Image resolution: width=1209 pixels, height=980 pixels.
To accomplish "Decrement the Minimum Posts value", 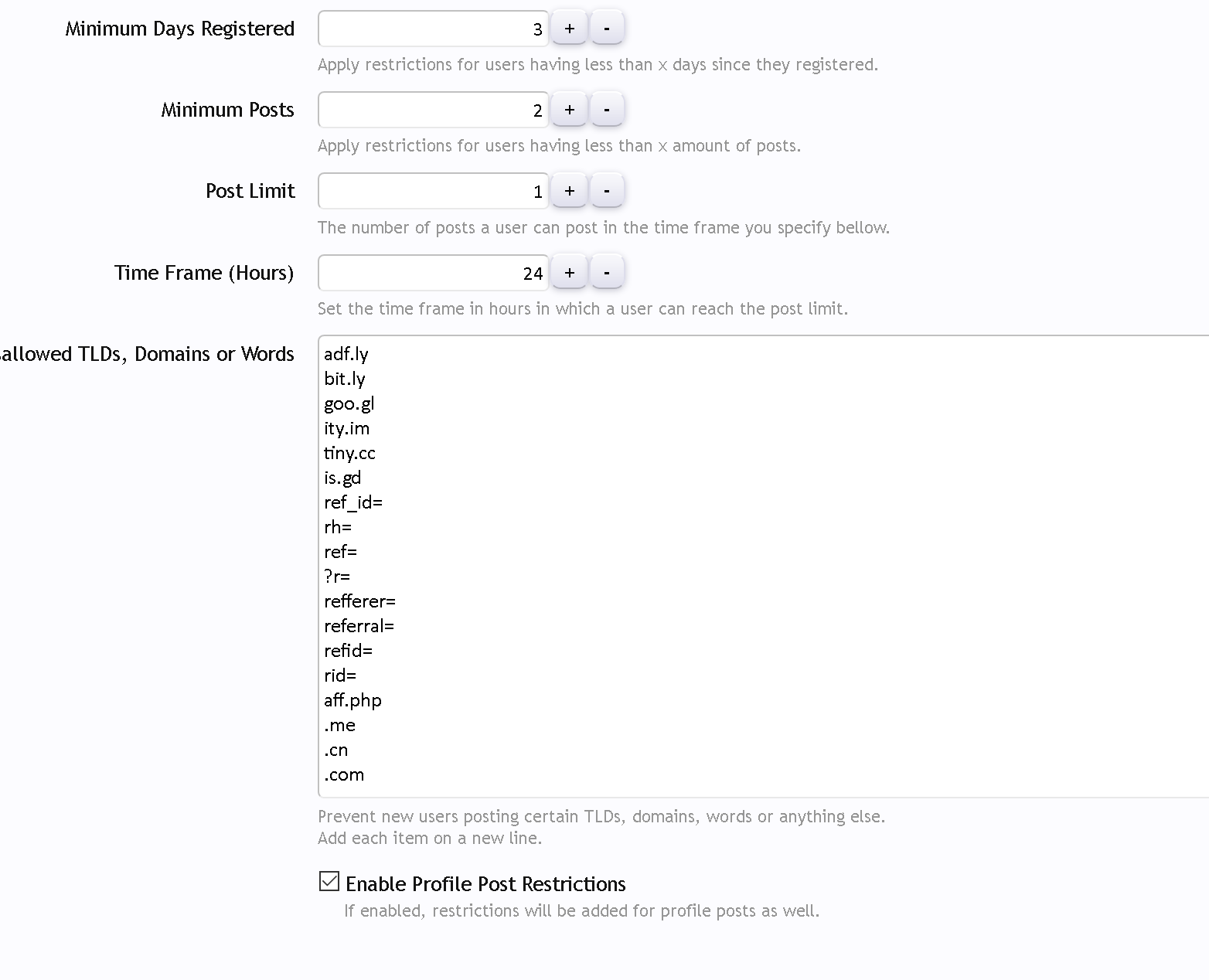I will tap(607, 110).
